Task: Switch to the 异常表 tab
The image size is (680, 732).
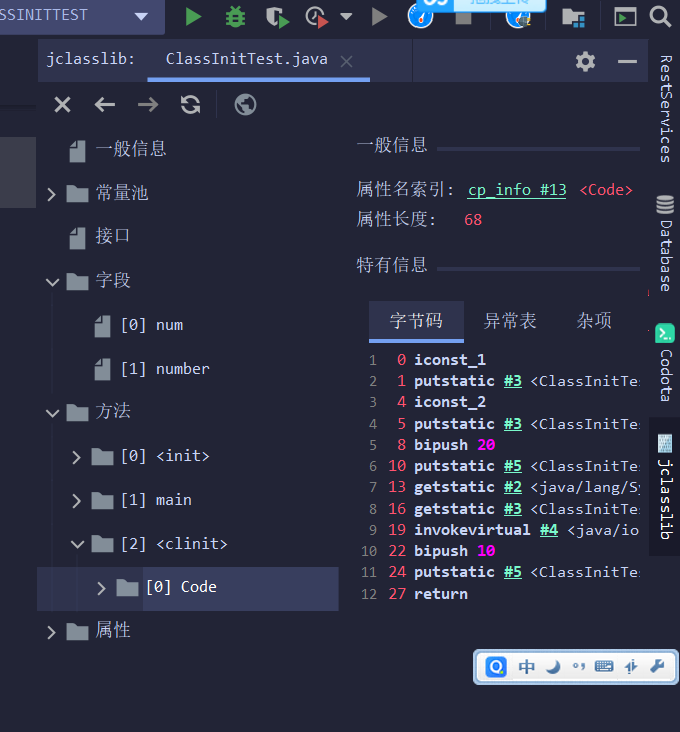Action: (510, 321)
